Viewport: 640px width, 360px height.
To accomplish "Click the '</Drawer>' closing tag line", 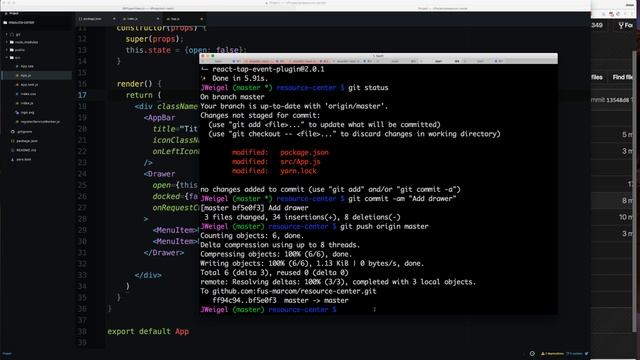I will click(164, 253).
